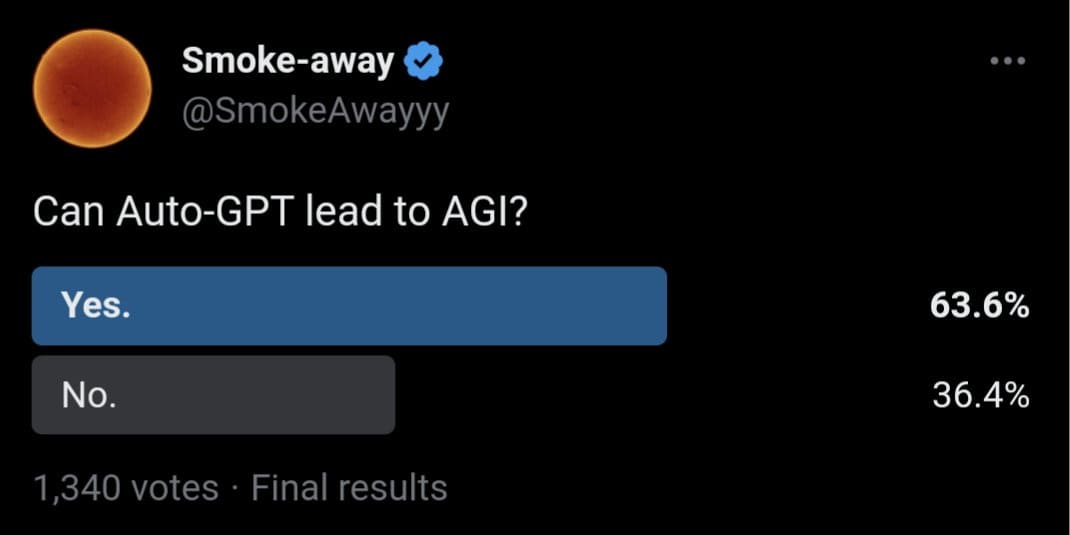Open the orange sun profile avatar

pyautogui.click(x=92, y=89)
